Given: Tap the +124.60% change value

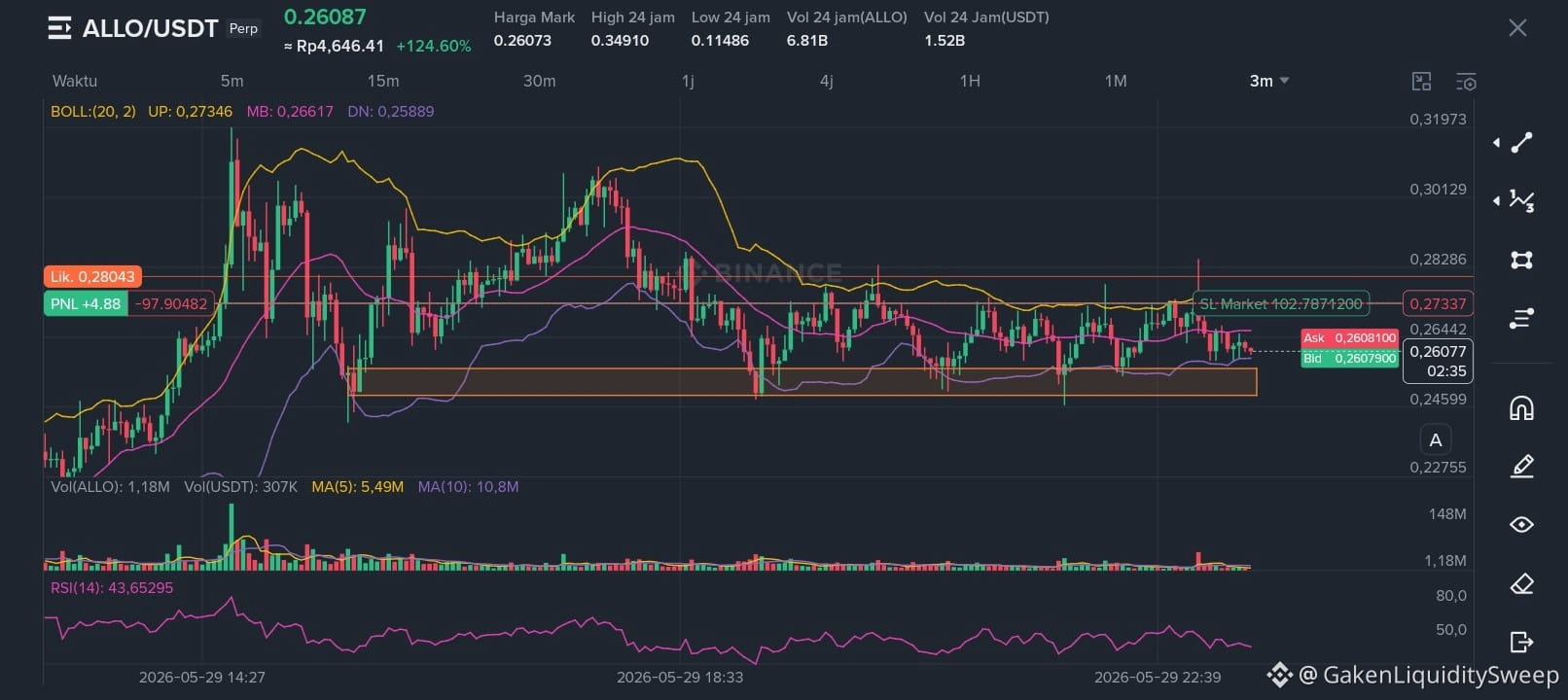Looking at the screenshot, I should point(433,46).
